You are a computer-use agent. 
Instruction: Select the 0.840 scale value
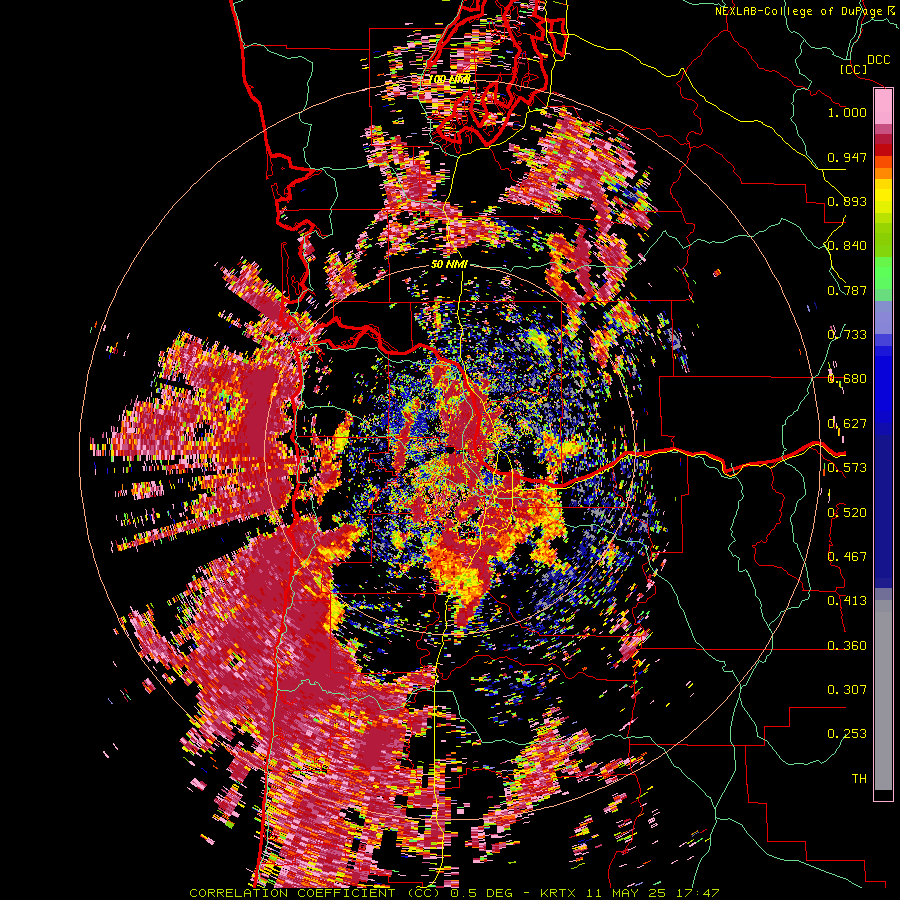click(x=847, y=246)
